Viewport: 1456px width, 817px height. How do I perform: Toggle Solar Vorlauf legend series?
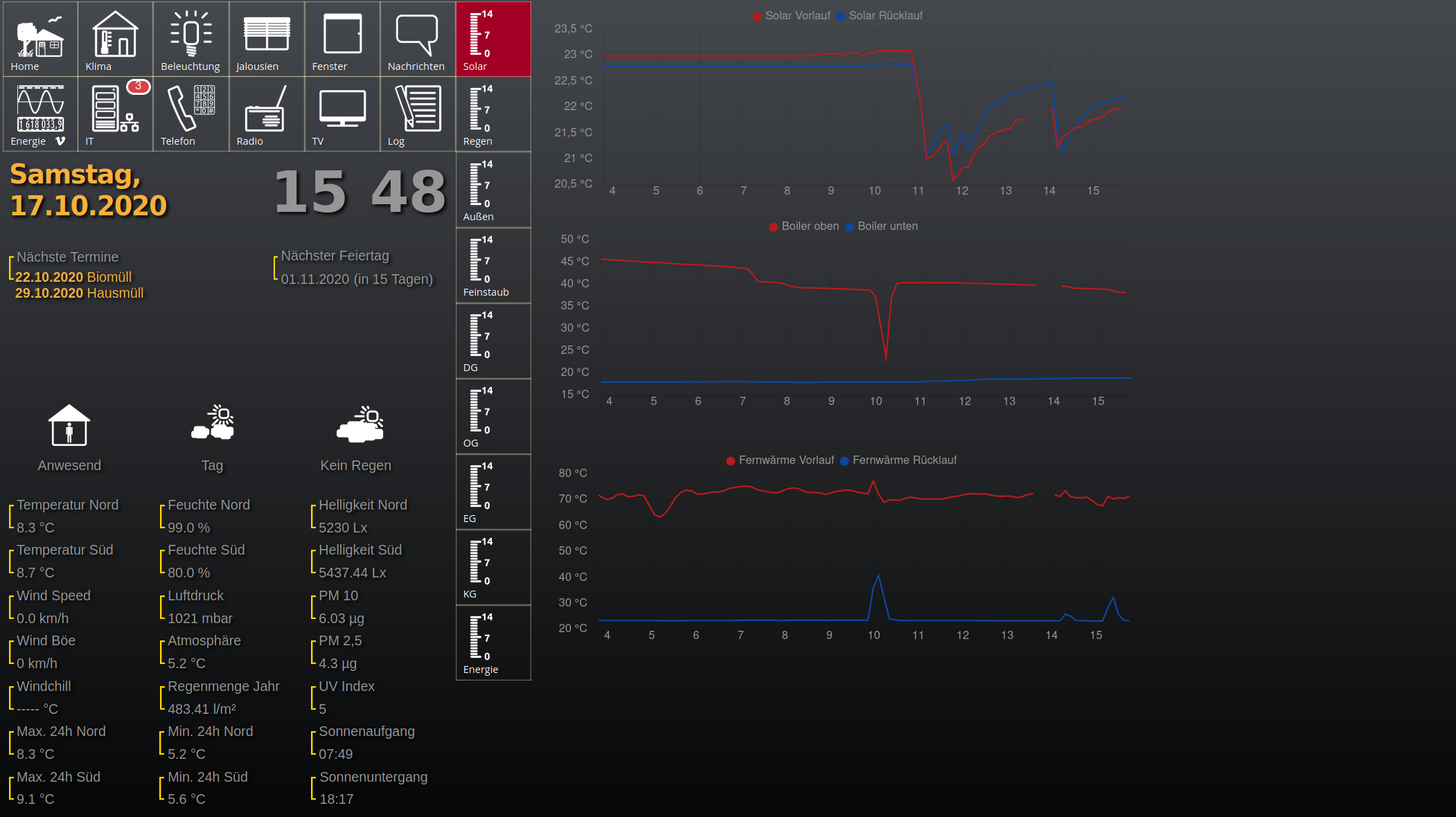pyautogui.click(x=797, y=16)
